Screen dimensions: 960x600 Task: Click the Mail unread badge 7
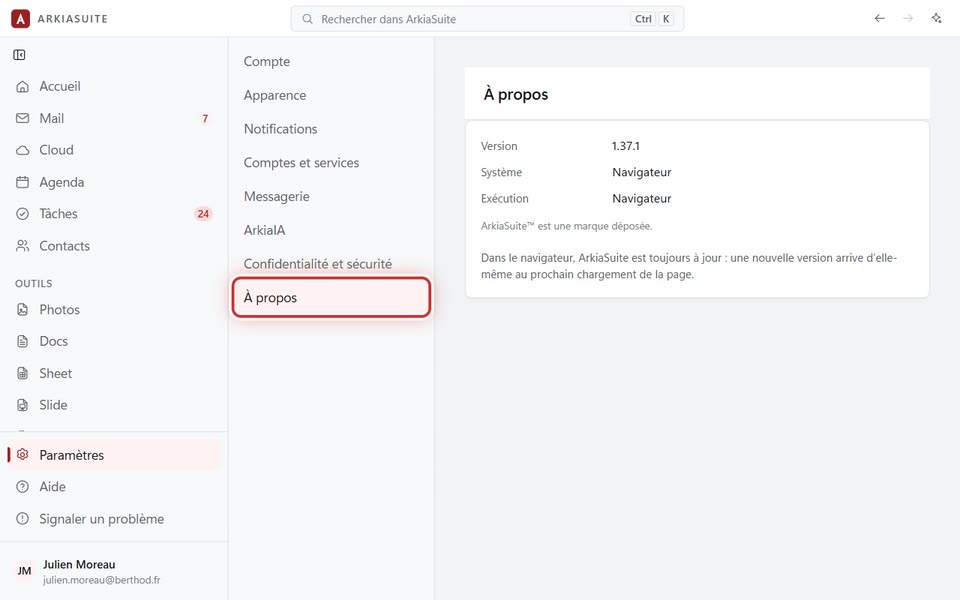tap(205, 118)
